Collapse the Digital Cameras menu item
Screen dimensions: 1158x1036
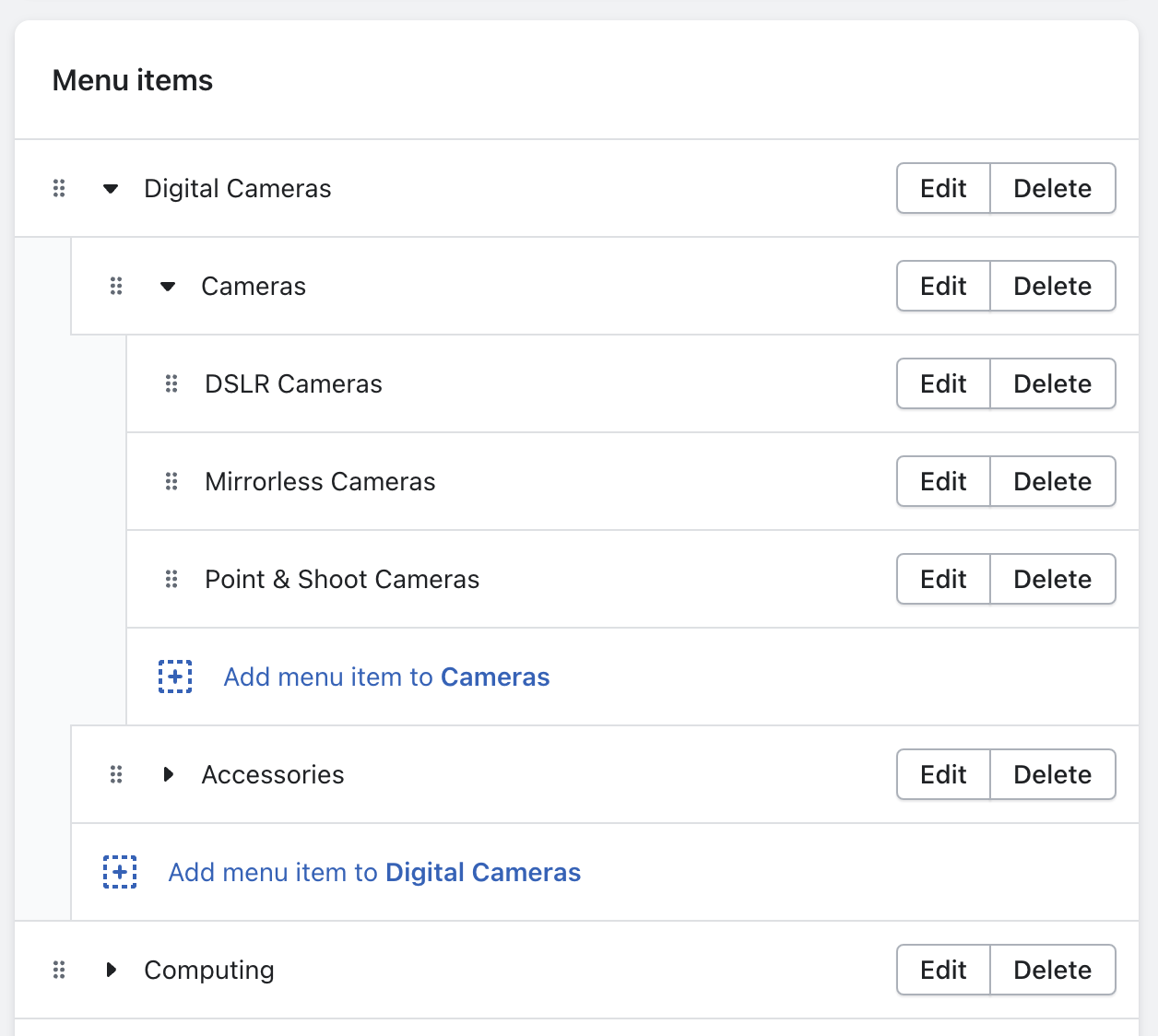tap(111, 188)
